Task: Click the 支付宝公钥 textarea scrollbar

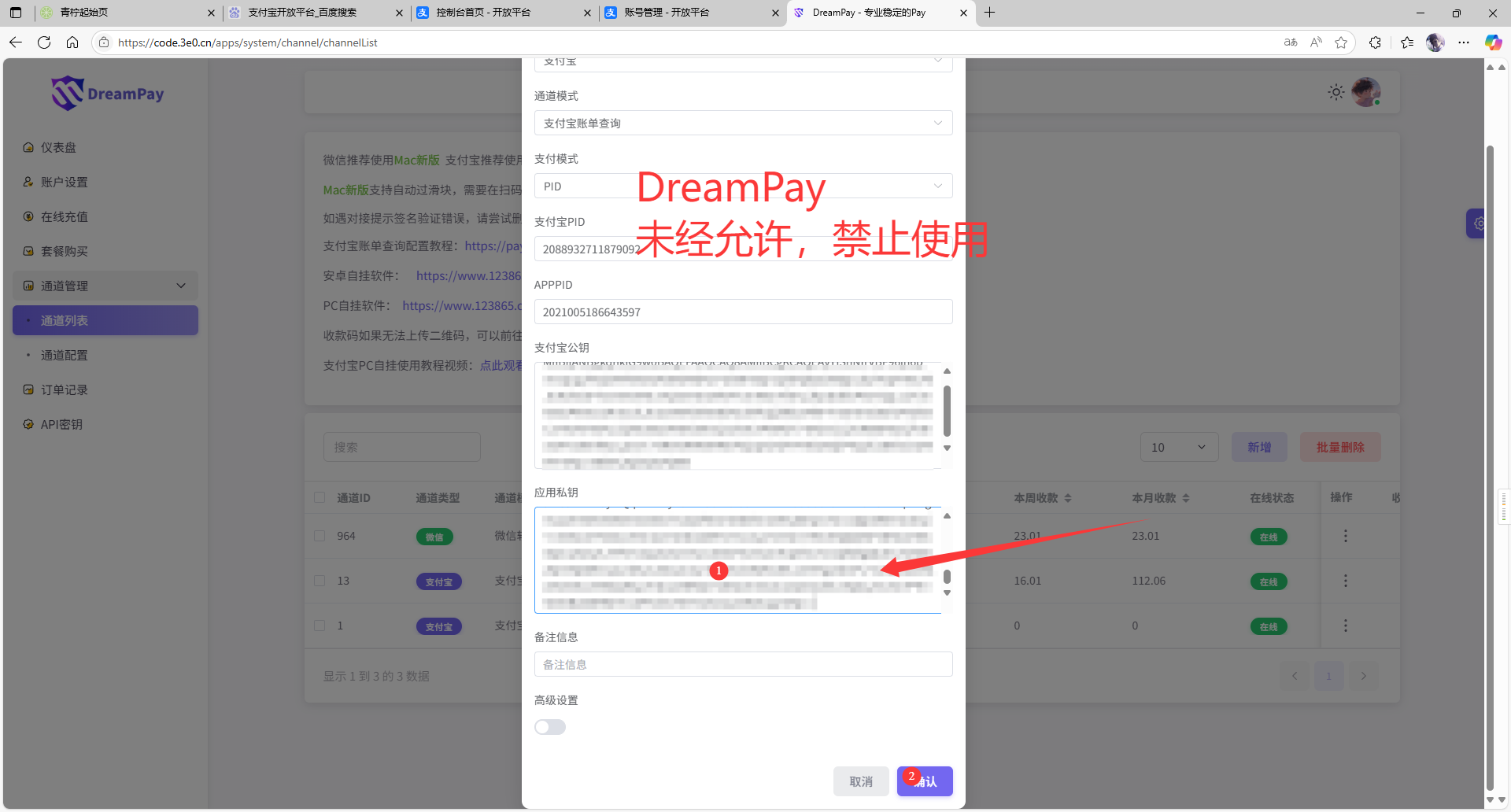Action: click(x=947, y=411)
